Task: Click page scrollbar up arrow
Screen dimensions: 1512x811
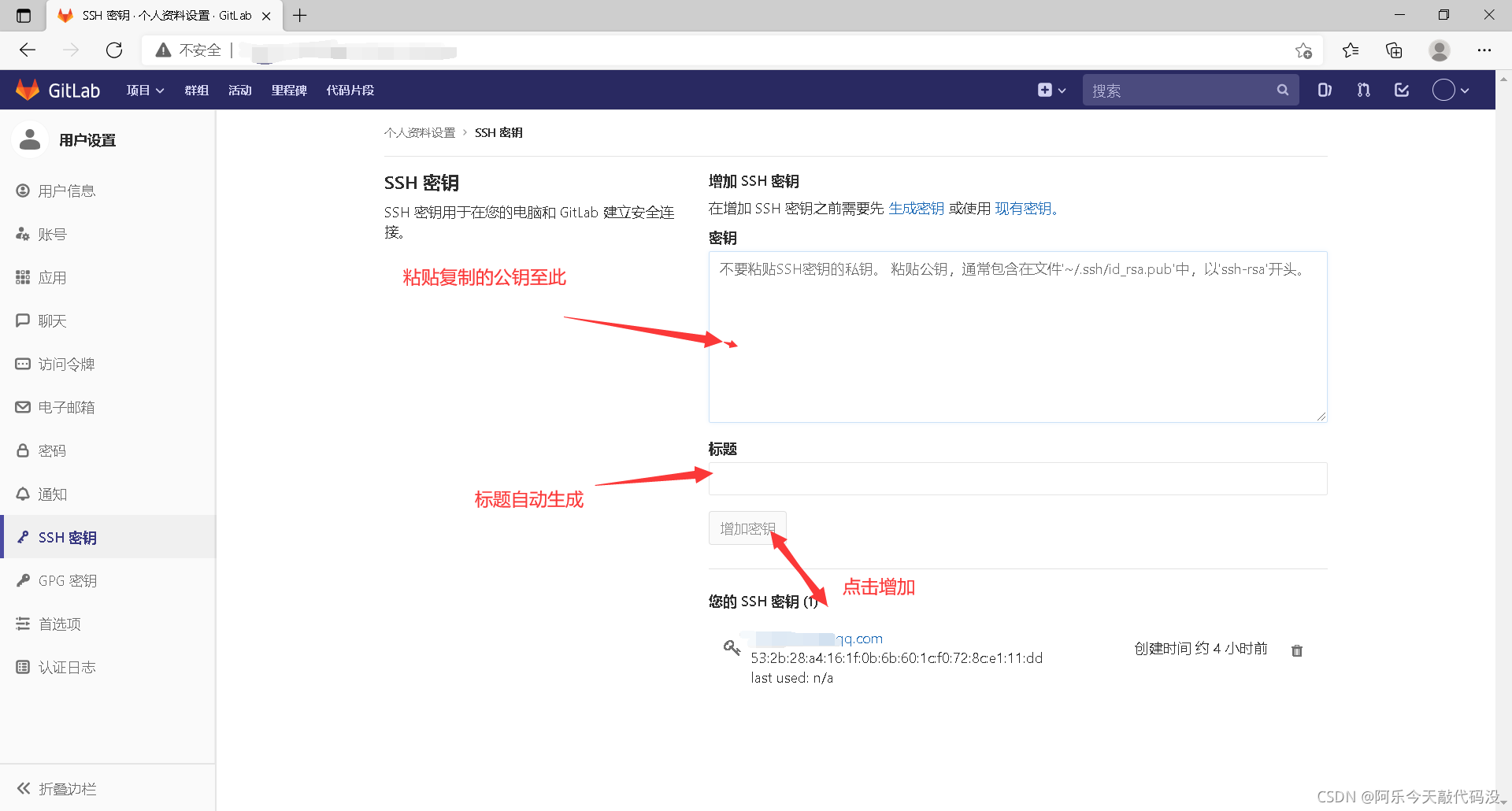Action: pos(1503,80)
